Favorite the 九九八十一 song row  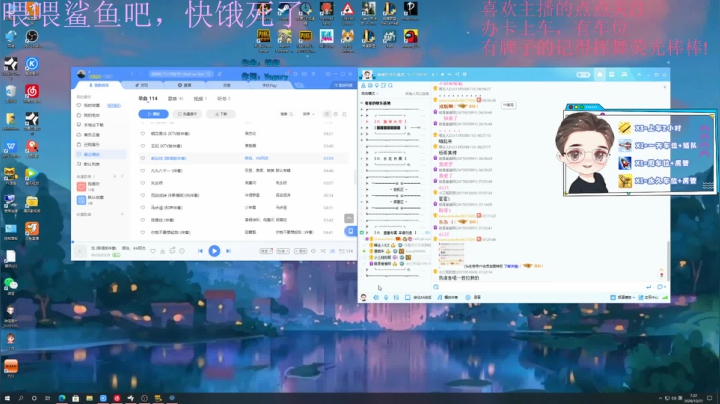coord(142,171)
